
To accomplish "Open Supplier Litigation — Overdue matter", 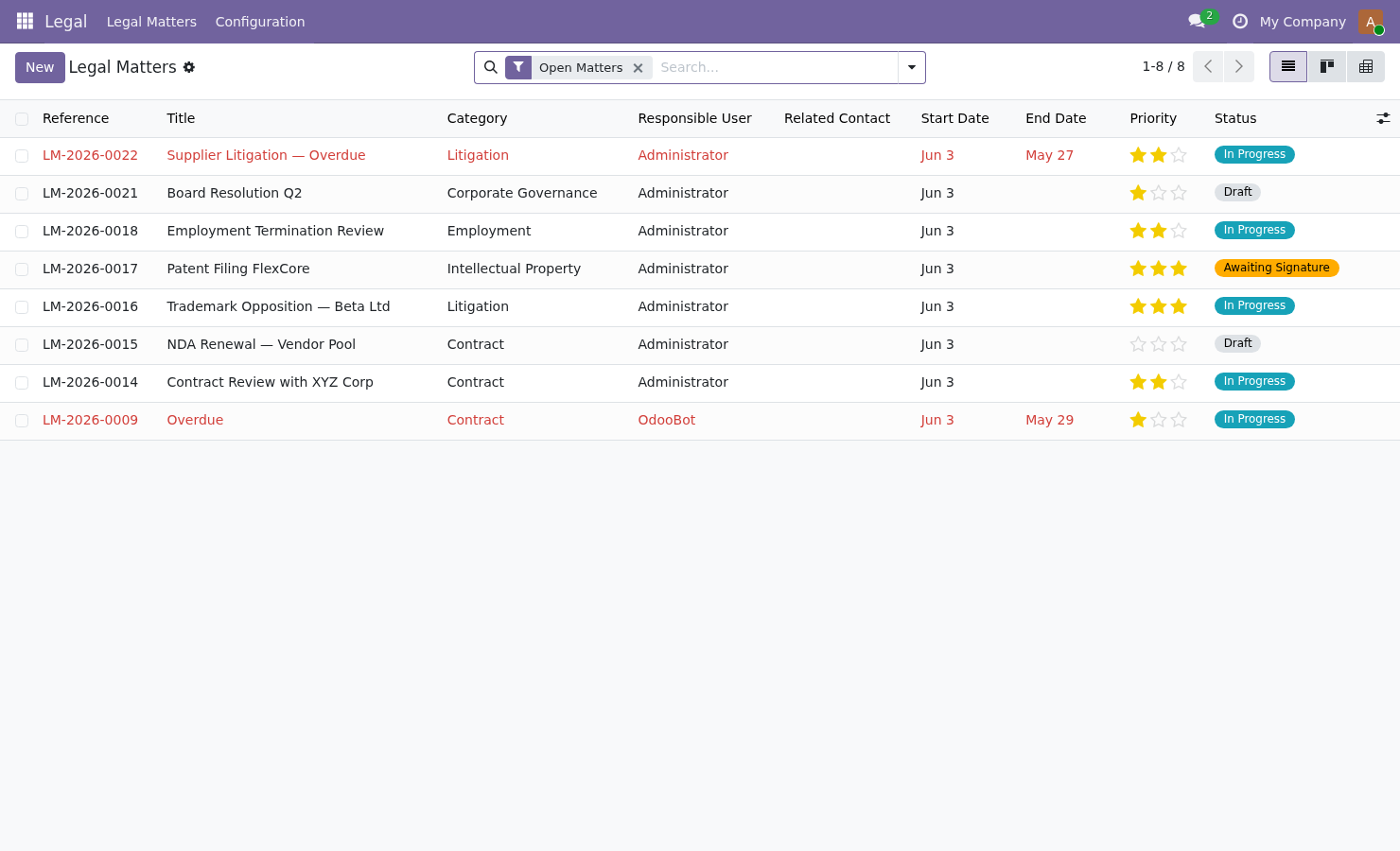I will [x=266, y=155].
